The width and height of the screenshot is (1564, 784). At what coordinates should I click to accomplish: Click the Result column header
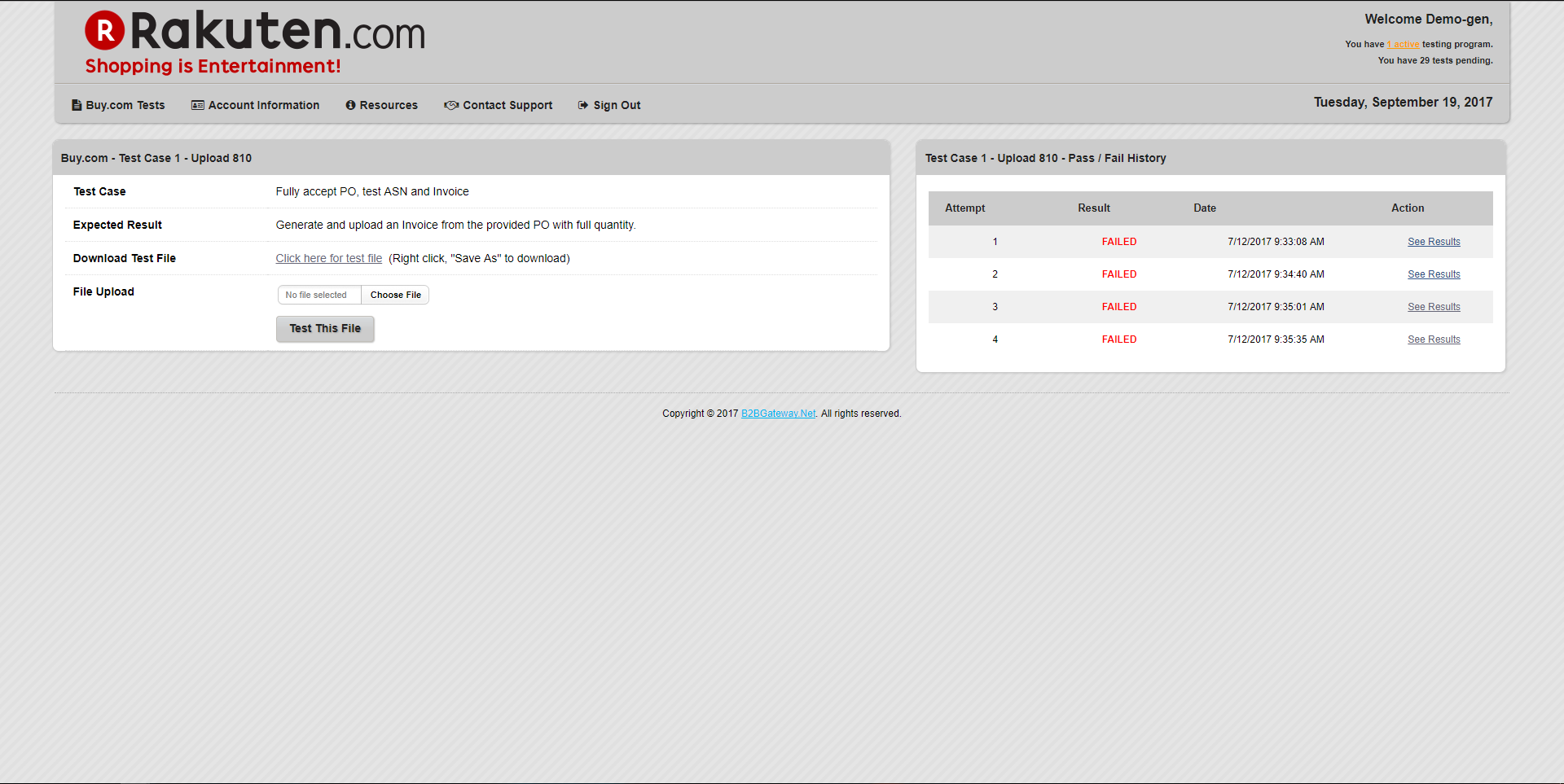point(1094,208)
